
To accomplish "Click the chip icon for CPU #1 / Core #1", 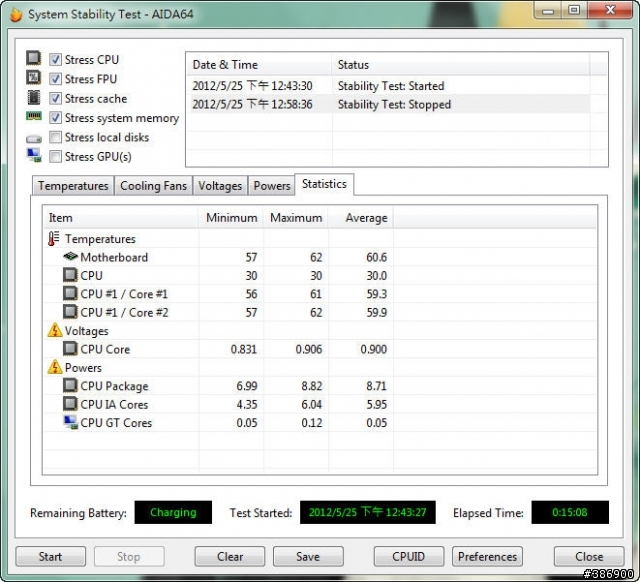I will [70, 293].
